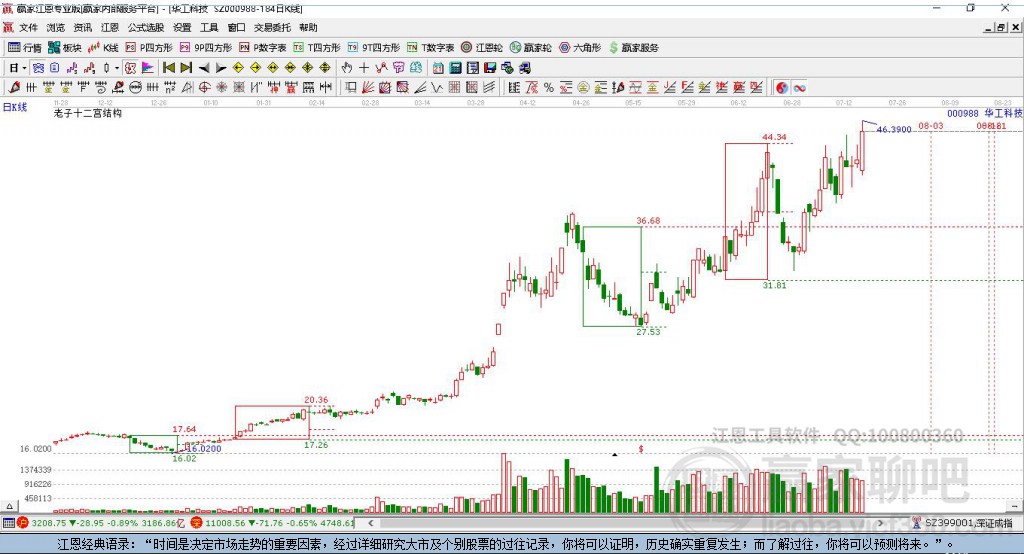
Task: Click the 27.53 low price label
Action: click(648, 332)
